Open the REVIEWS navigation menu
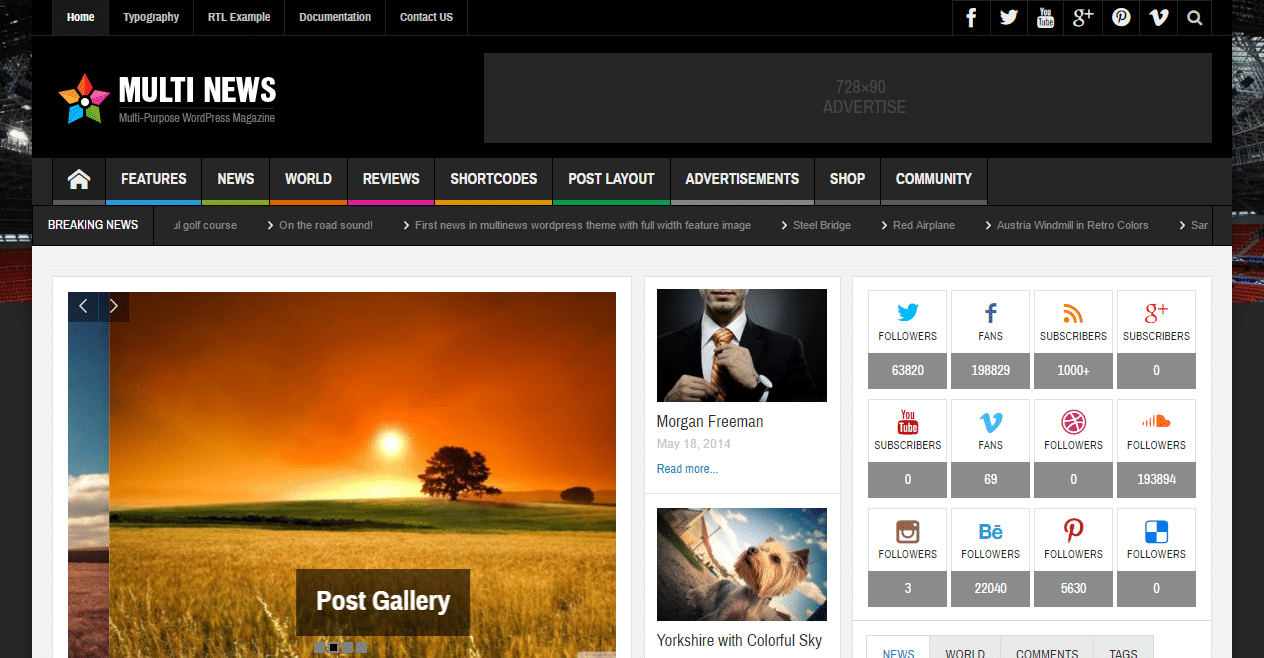Screen dimensions: 1264x658 [391, 180]
